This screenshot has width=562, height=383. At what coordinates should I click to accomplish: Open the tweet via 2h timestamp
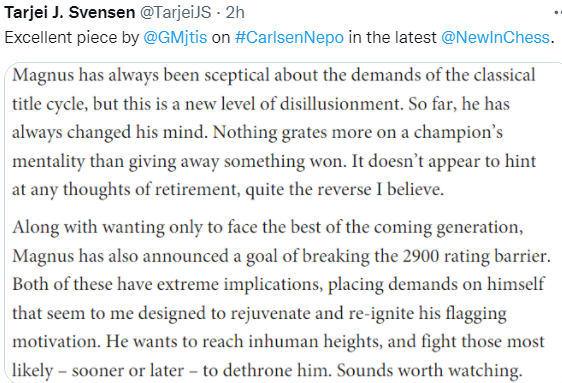click(x=235, y=13)
